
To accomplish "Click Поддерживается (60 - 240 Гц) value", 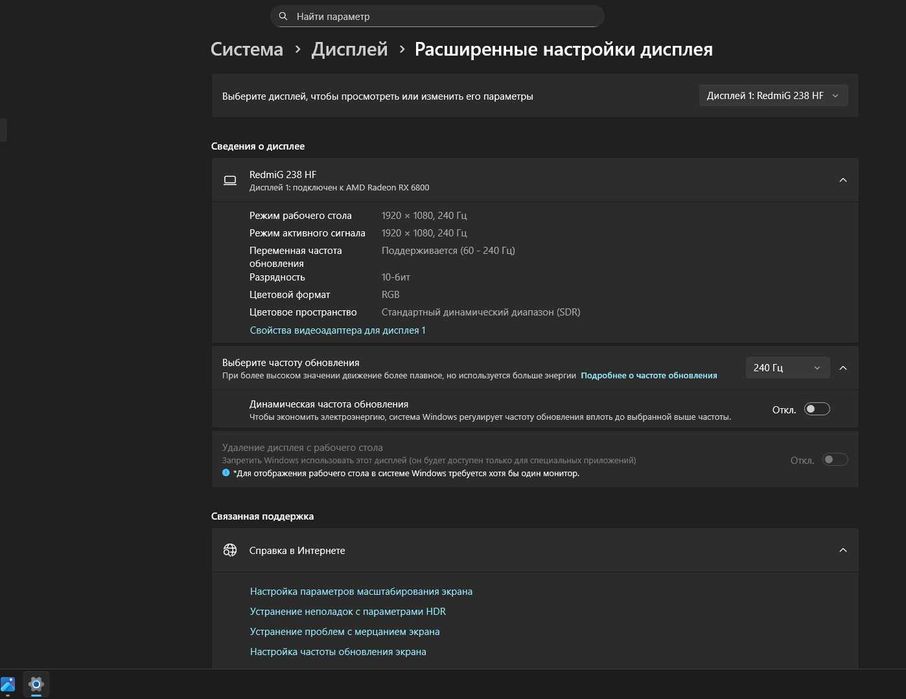I will [448, 250].
